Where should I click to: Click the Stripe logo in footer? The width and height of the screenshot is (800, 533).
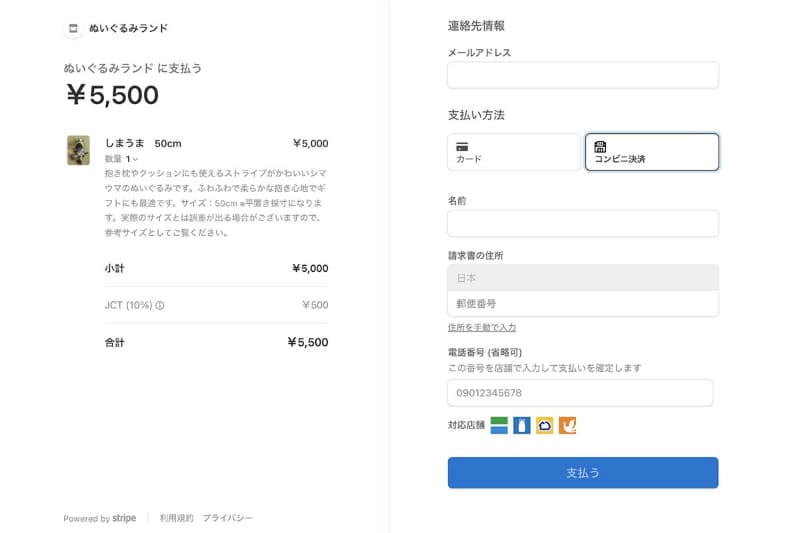pyautogui.click(x=124, y=518)
